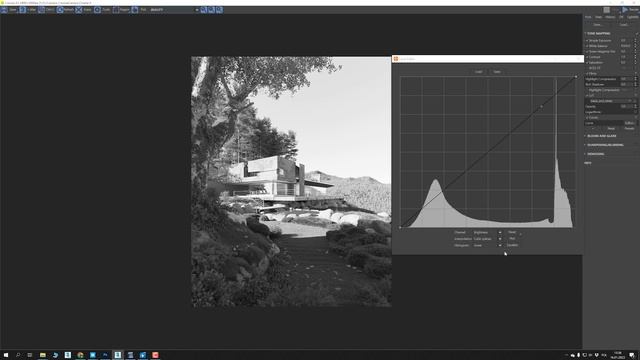
Task: Open File Explorer from the taskbar
Action: 42,355
